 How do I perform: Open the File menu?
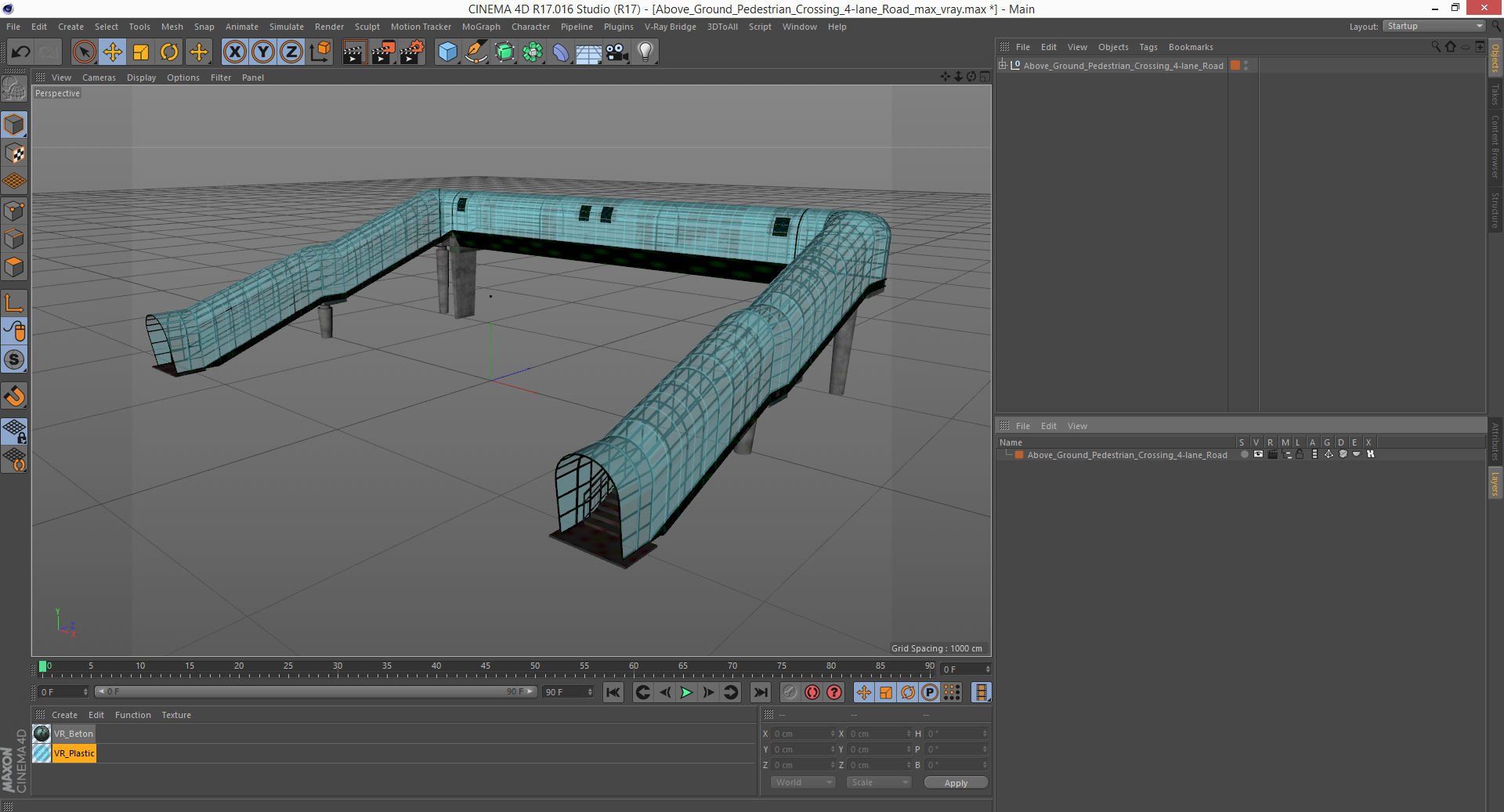tap(13, 27)
